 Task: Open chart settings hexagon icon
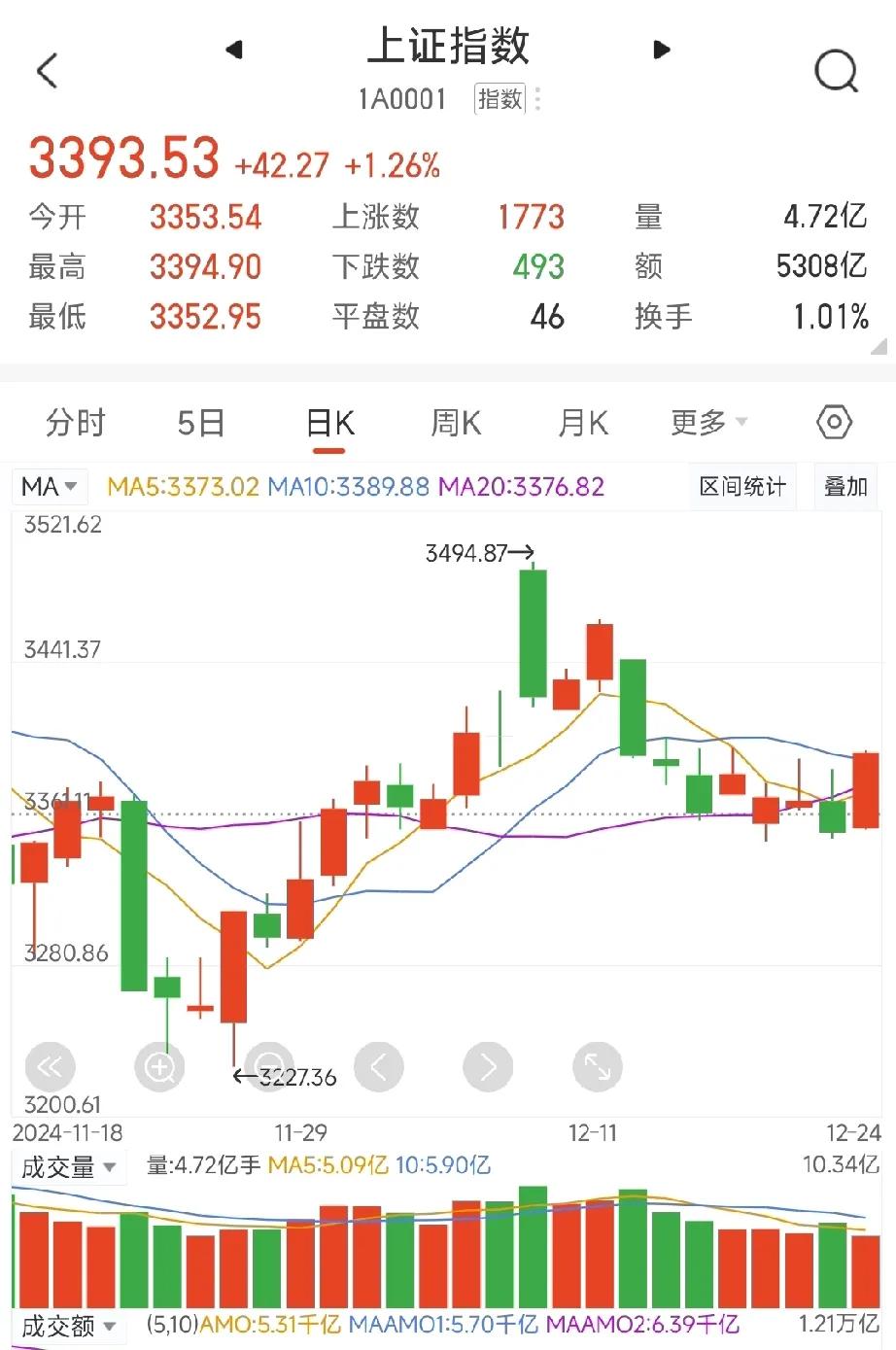[x=834, y=422]
